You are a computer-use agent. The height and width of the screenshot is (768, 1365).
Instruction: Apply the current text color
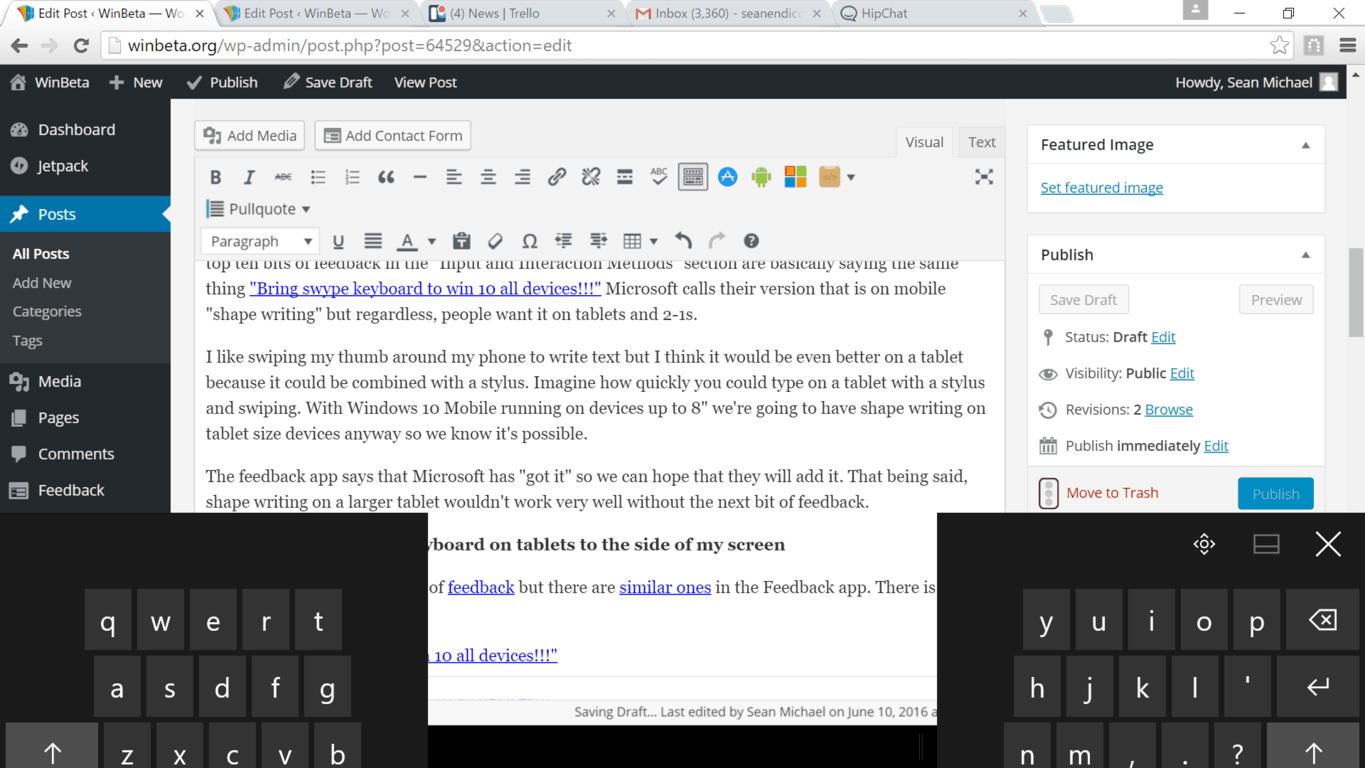point(407,241)
